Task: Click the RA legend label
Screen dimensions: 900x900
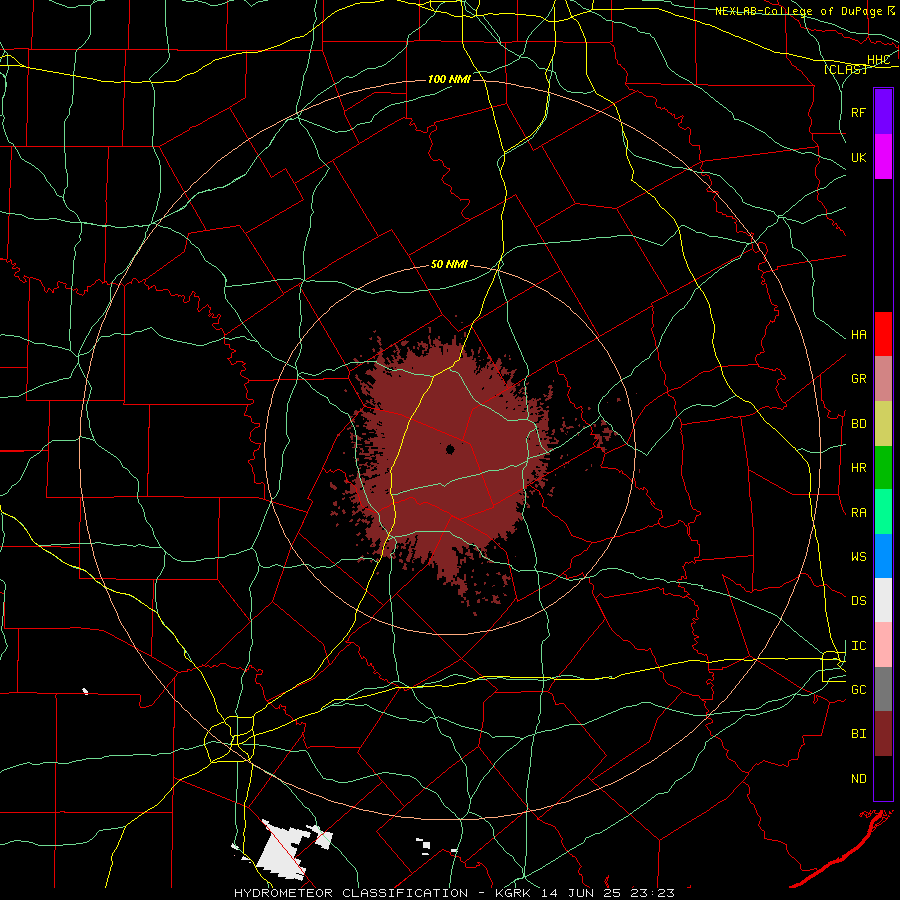Action: [858, 513]
